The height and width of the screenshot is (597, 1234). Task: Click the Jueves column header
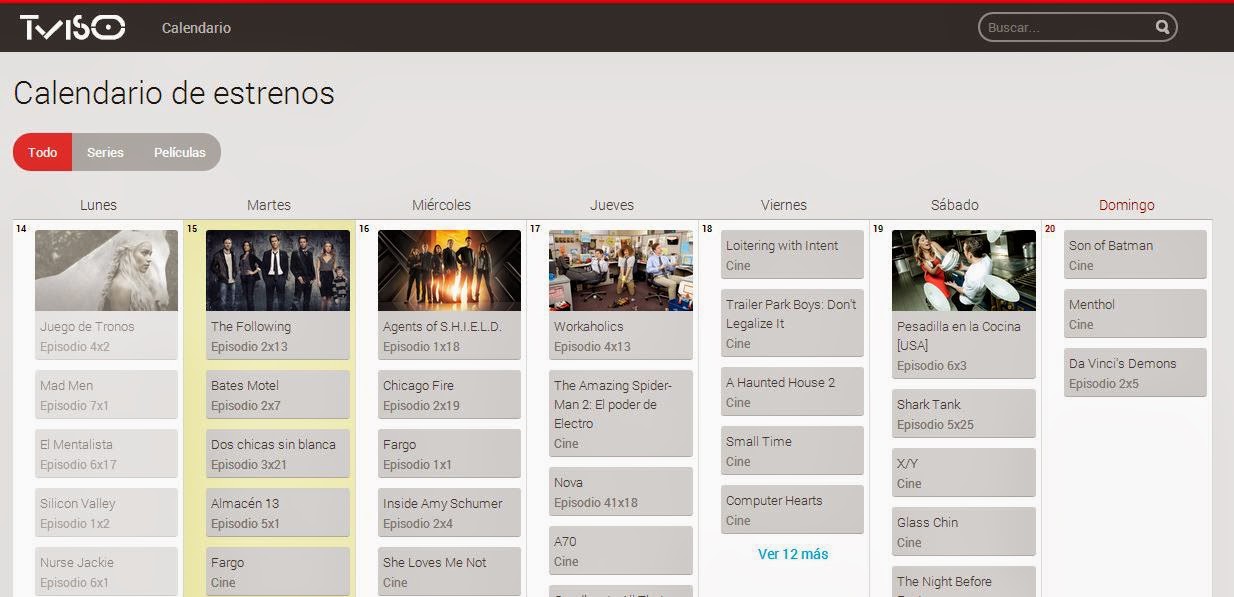pyautogui.click(x=612, y=205)
